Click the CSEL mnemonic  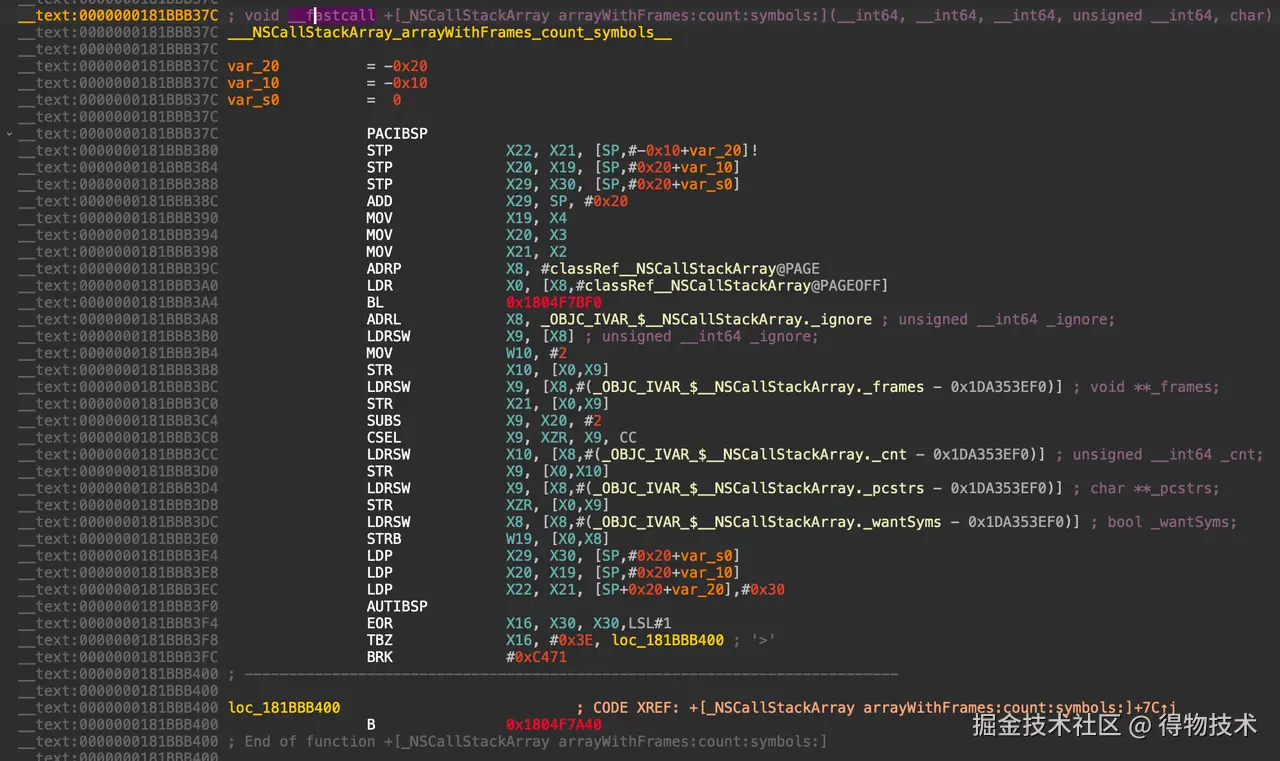[384, 437]
